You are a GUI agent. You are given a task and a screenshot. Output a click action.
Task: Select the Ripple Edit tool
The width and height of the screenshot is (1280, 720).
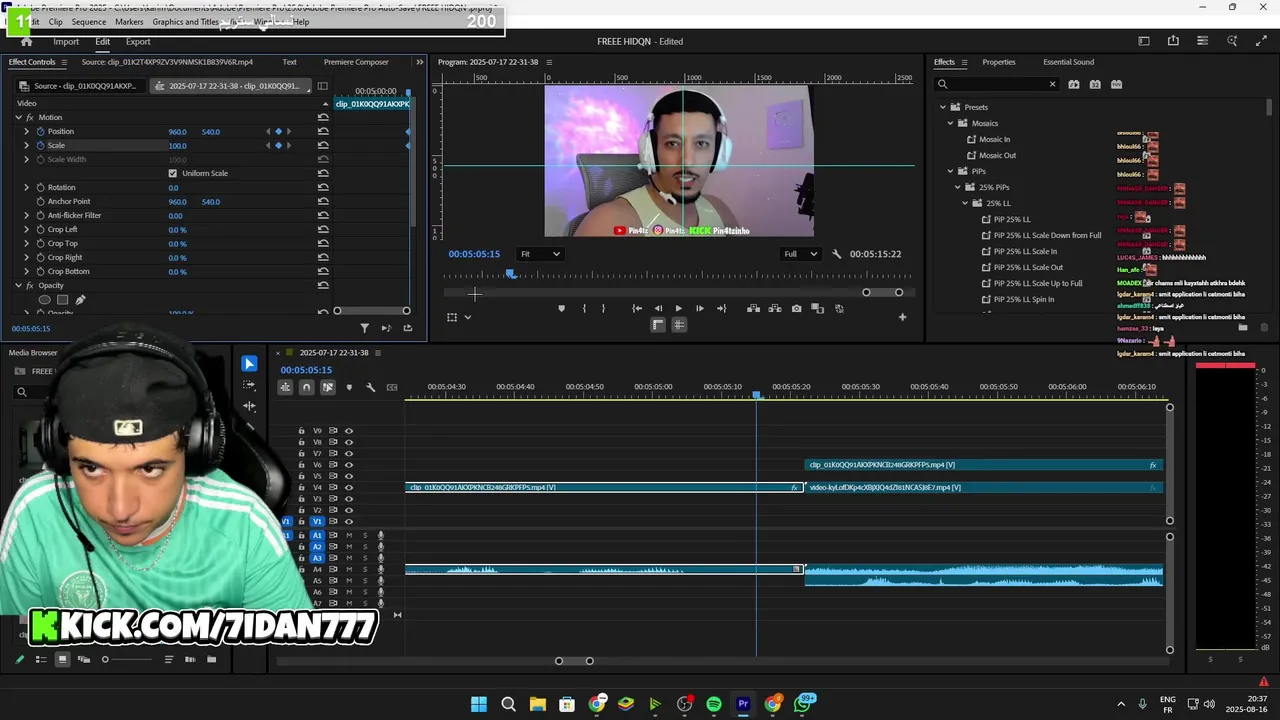coord(249,406)
